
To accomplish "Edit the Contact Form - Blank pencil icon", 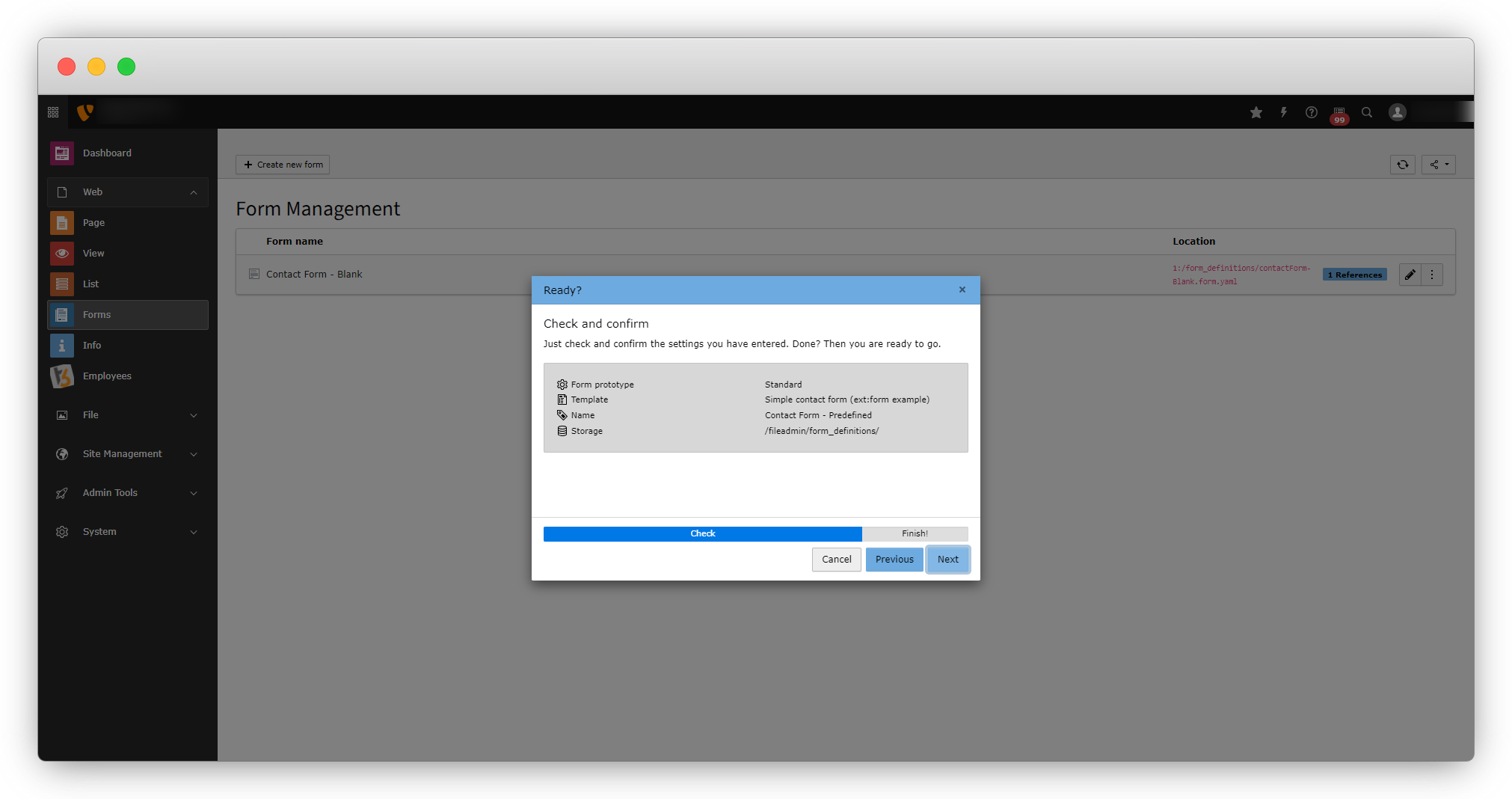I will [x=1410, y=275].
